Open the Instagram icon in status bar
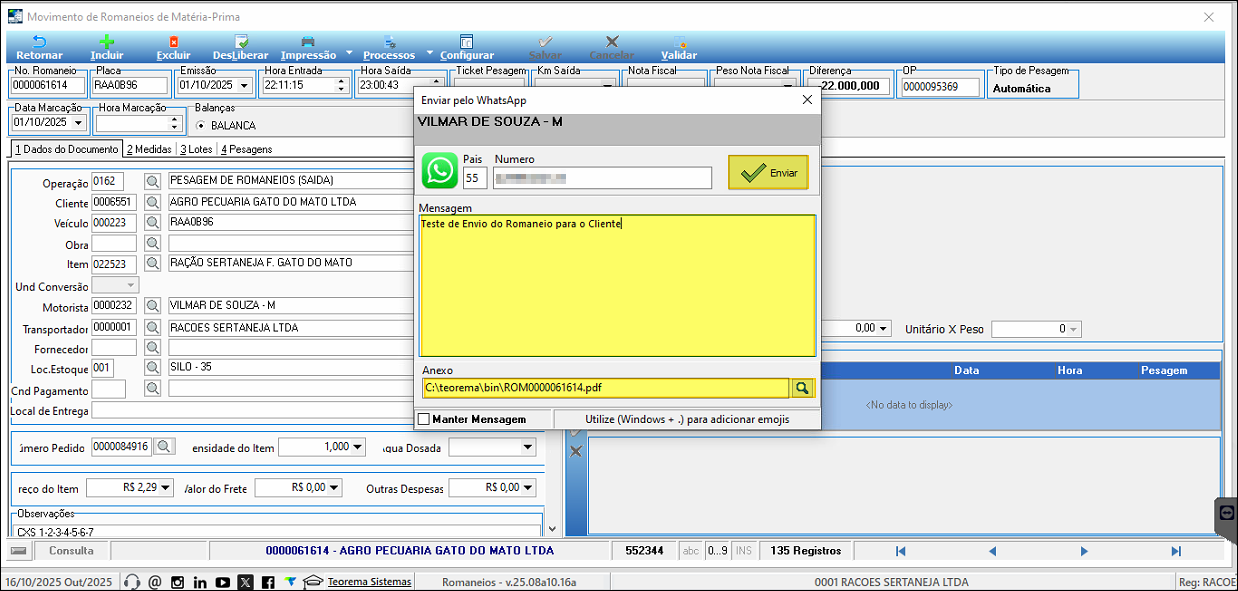Image resolution: width=1238 pixels, height=591 pixels. [x=177, y=582]
